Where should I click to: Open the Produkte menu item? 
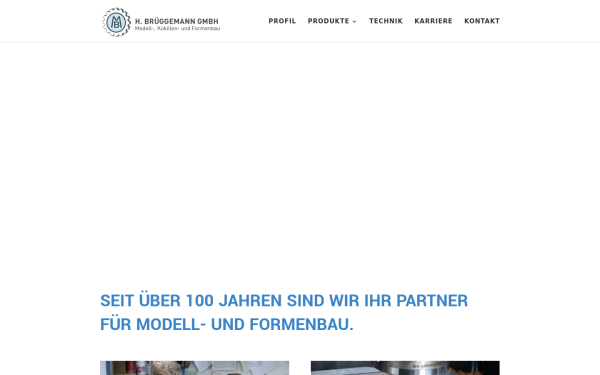click(328, 21)
